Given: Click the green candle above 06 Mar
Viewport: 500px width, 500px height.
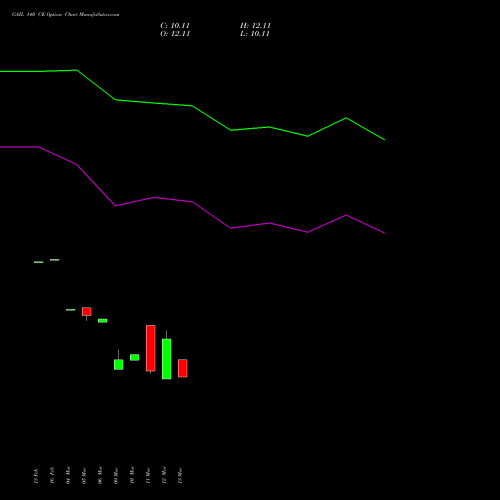Looking at the screenshot, I should (103, 321).
